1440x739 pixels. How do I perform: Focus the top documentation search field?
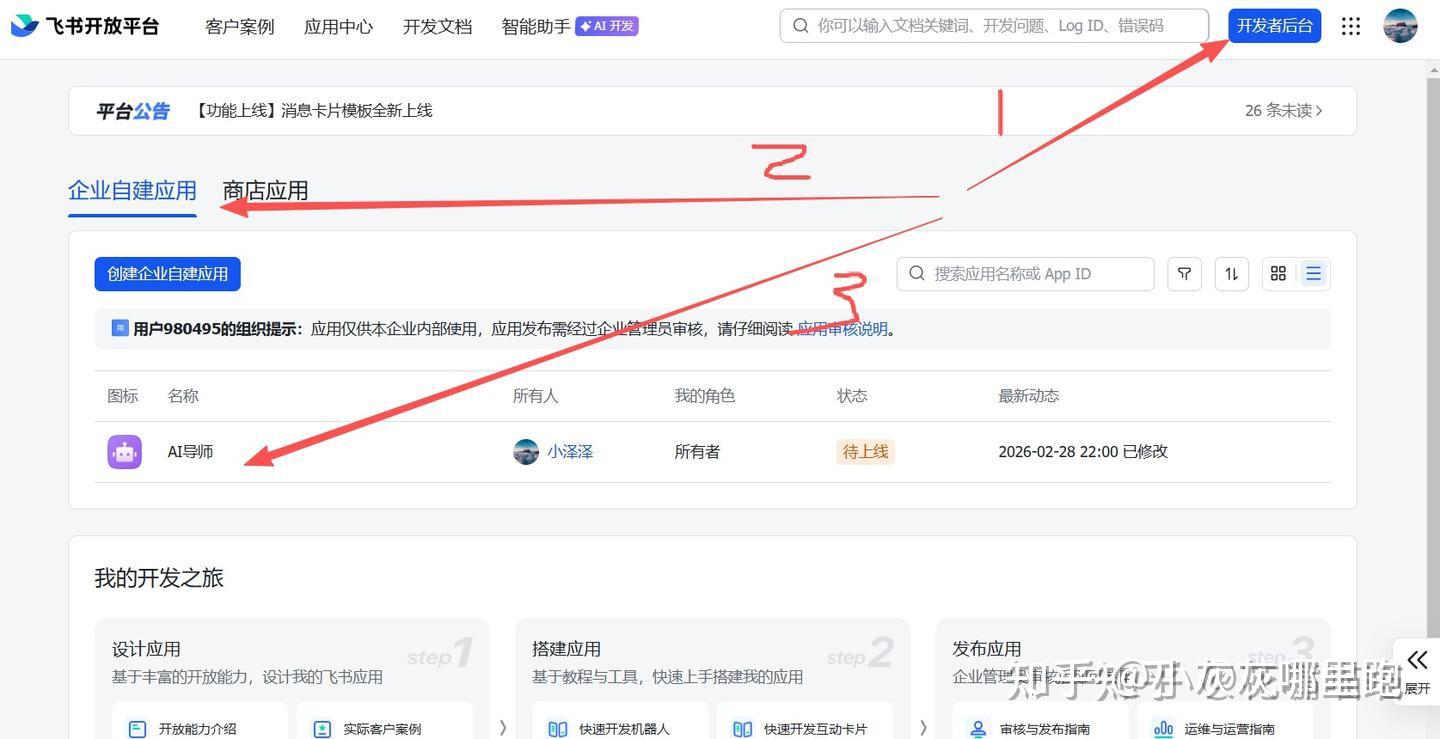pyautogui.click(x=994, y=26)
